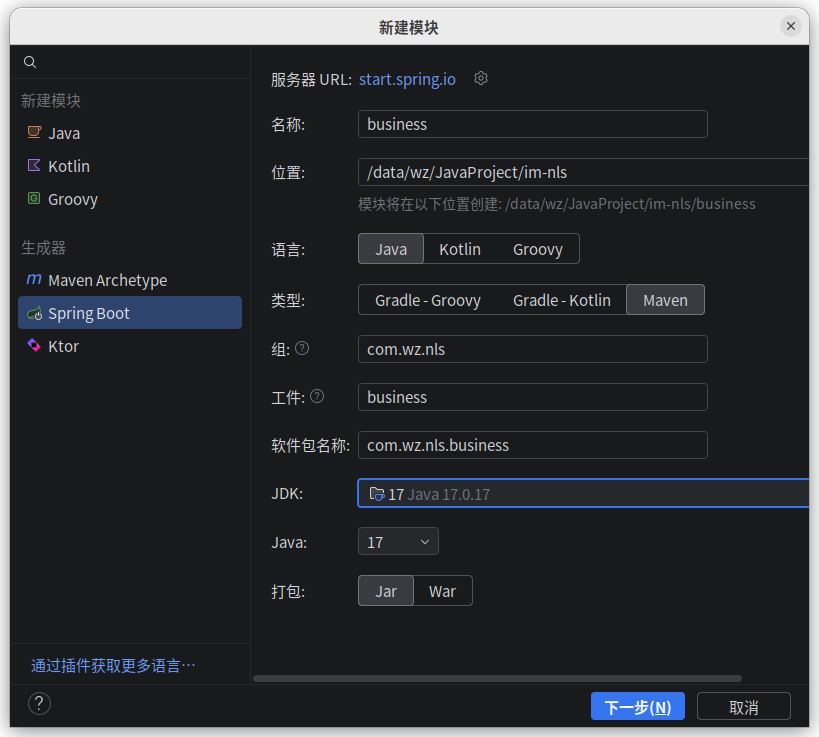Click the Maven Archetype m icon
Image resolution: width=819 pixels, height=737 pixels.
(x=34, y=279)
